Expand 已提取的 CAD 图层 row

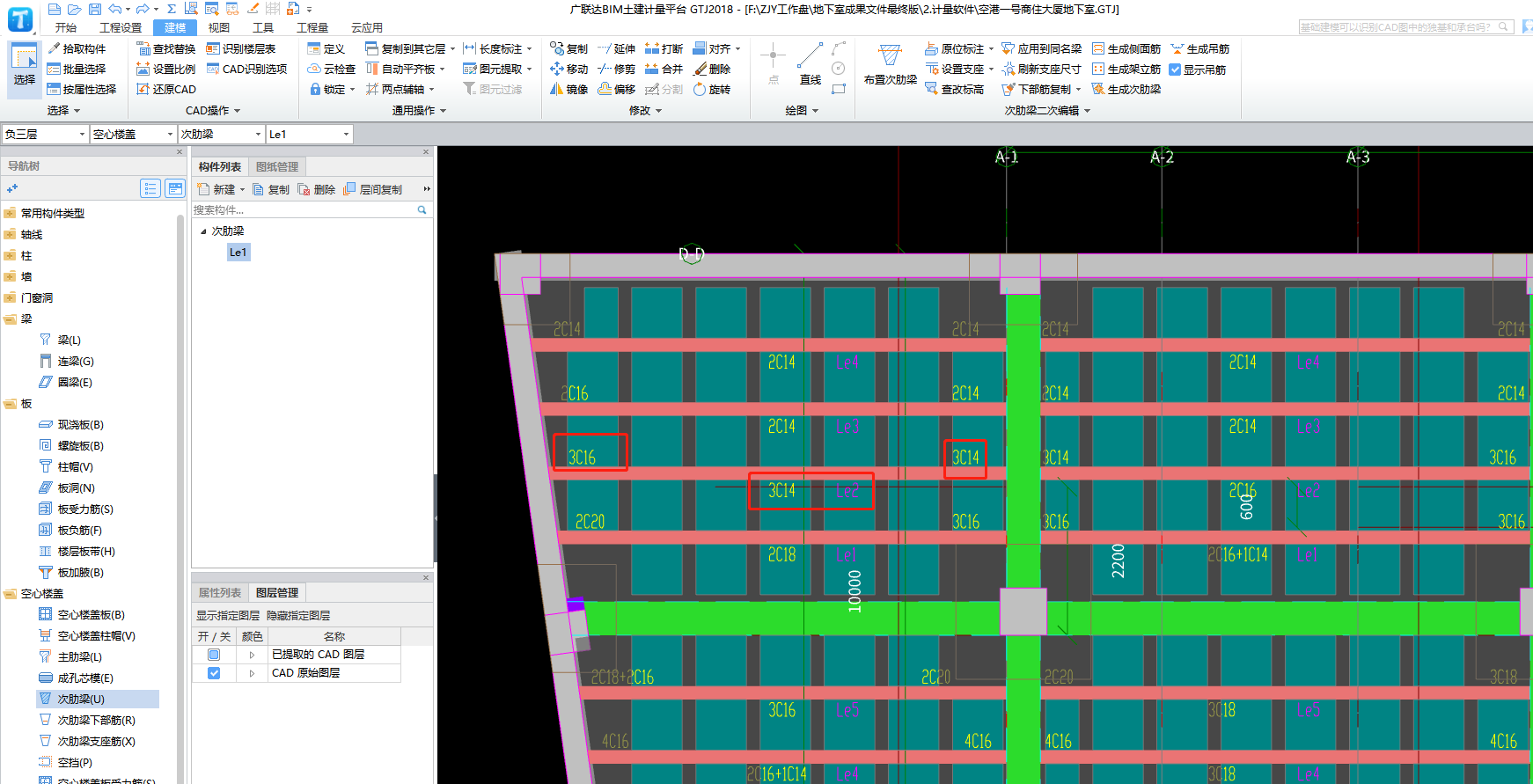coord(252,655)
